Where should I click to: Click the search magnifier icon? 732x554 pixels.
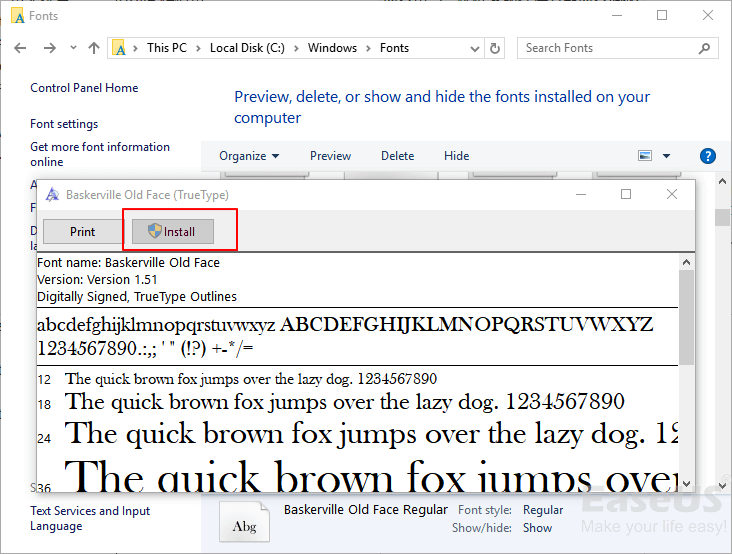pyautogui.click(x=704, y=48)
